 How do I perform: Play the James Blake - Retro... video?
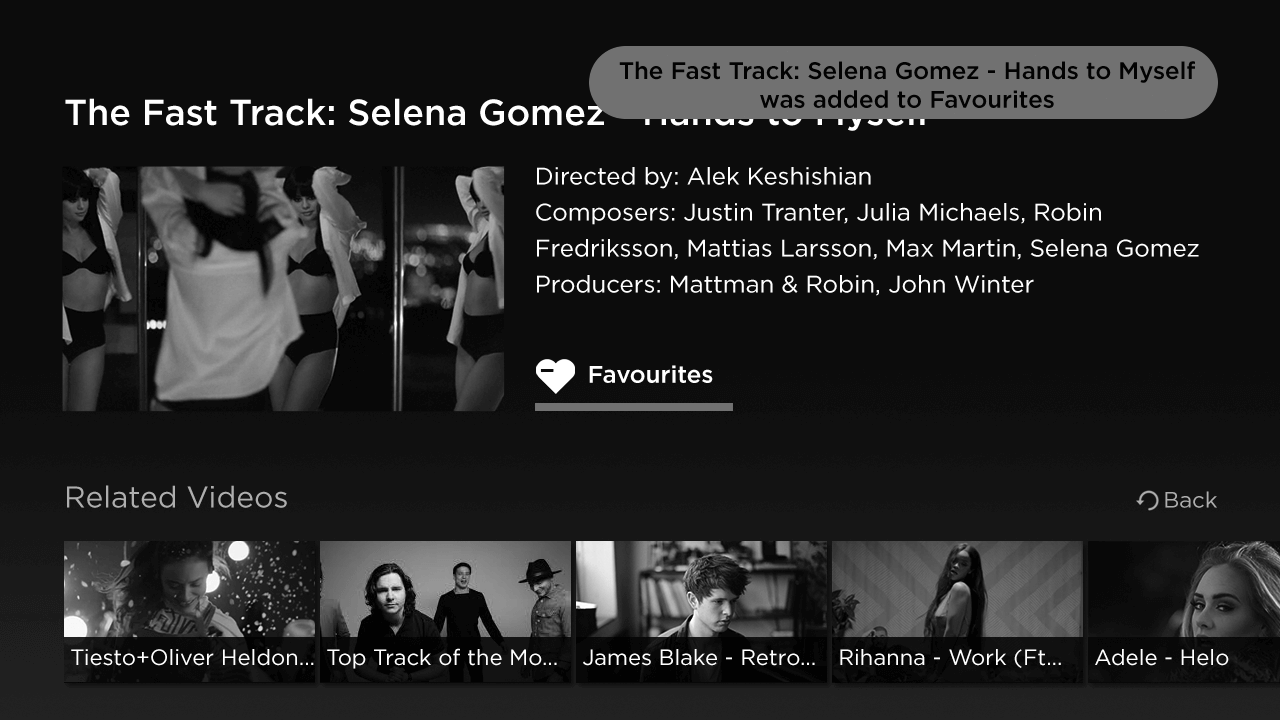point(702,611)
